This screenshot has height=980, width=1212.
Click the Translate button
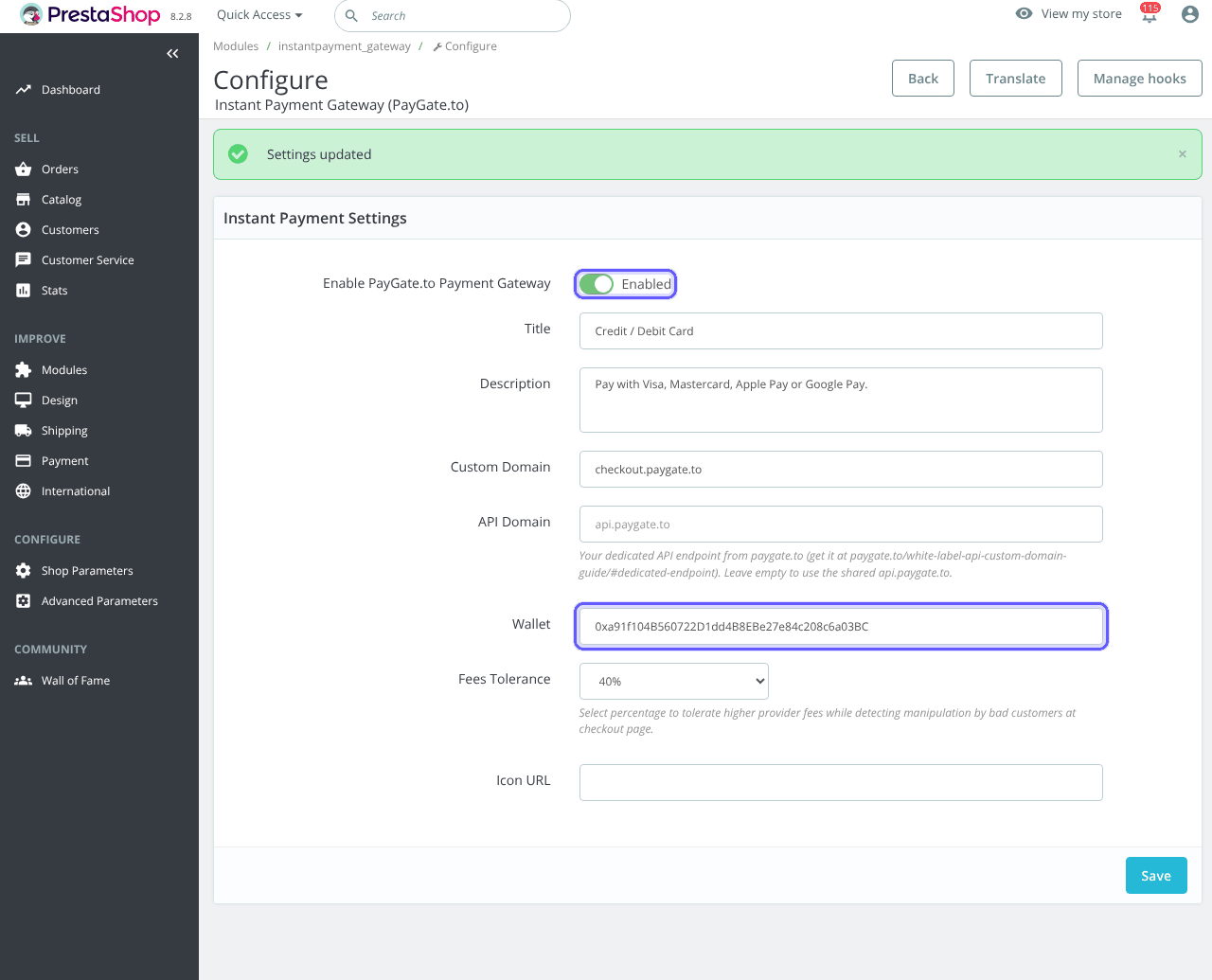tap(1016, 79)
